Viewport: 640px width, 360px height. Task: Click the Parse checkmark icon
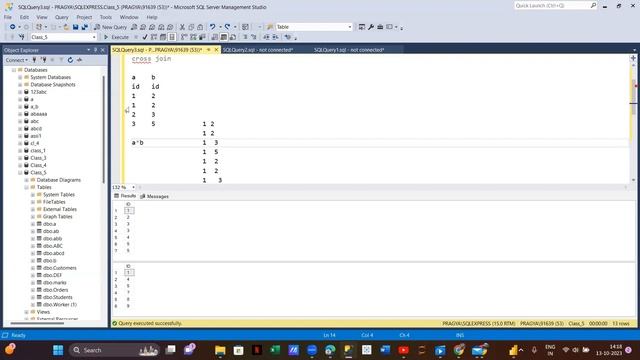(144, 37)
